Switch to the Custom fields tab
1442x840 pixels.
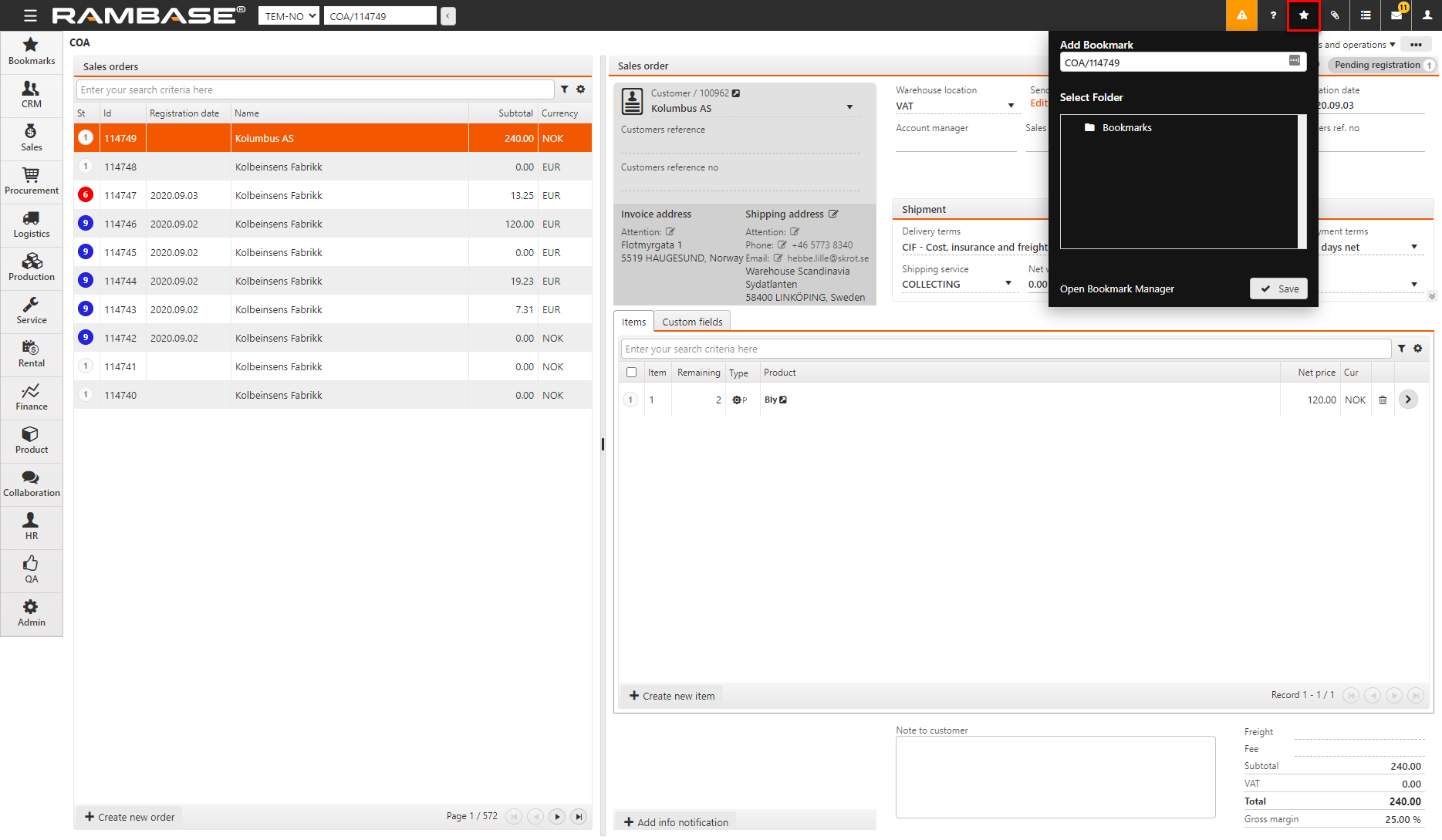pyautogui.click(x=692, y=322)
